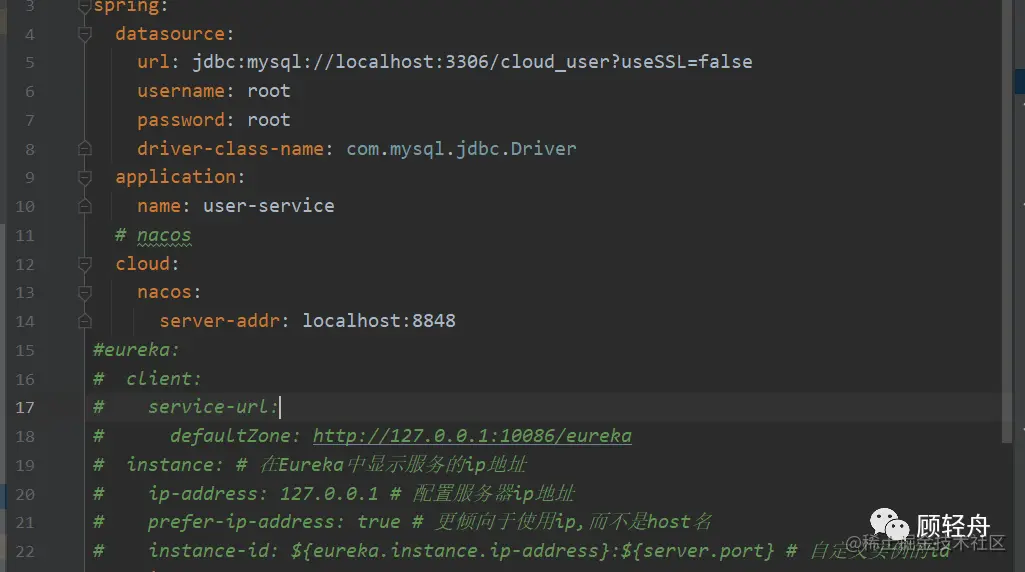Collapse the spring block fold marker
Viewport: 1025px width, 572px height.
coord(84,7)
